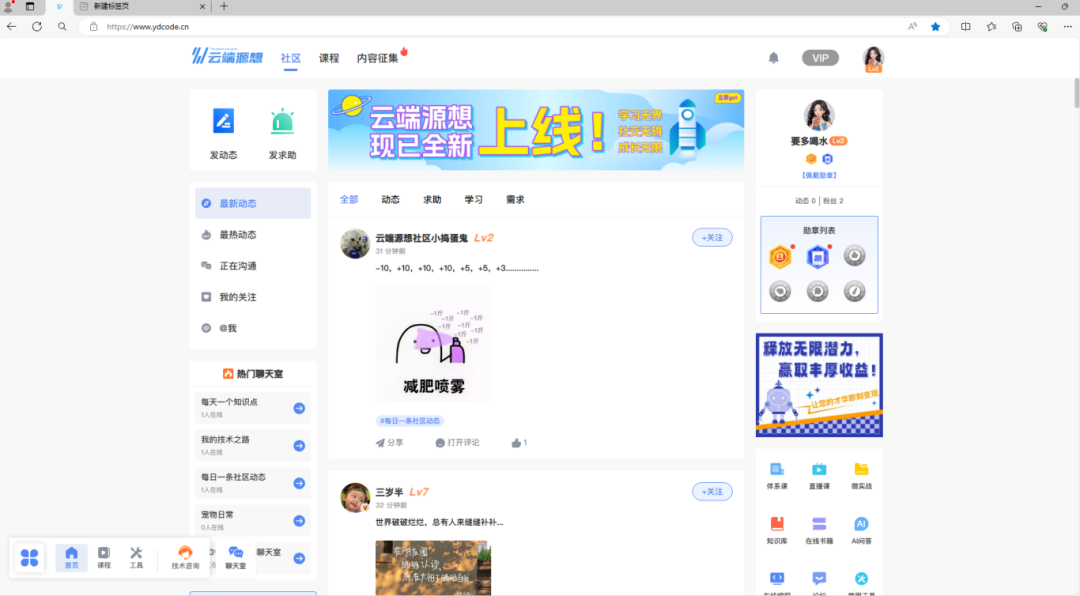Select the 学习 feed tab
The height and width of the screenshot is (596, 1080).
pos(473,199)
